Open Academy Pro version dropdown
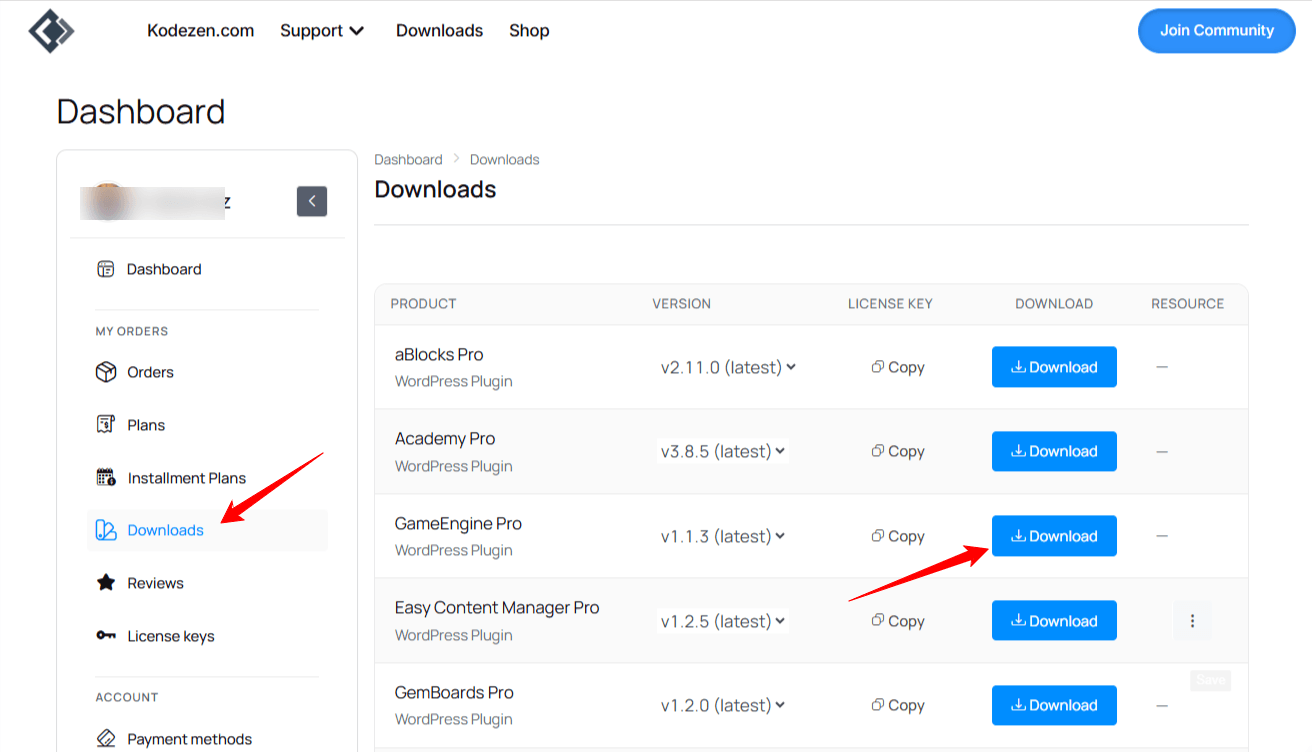 coord(723,451)
